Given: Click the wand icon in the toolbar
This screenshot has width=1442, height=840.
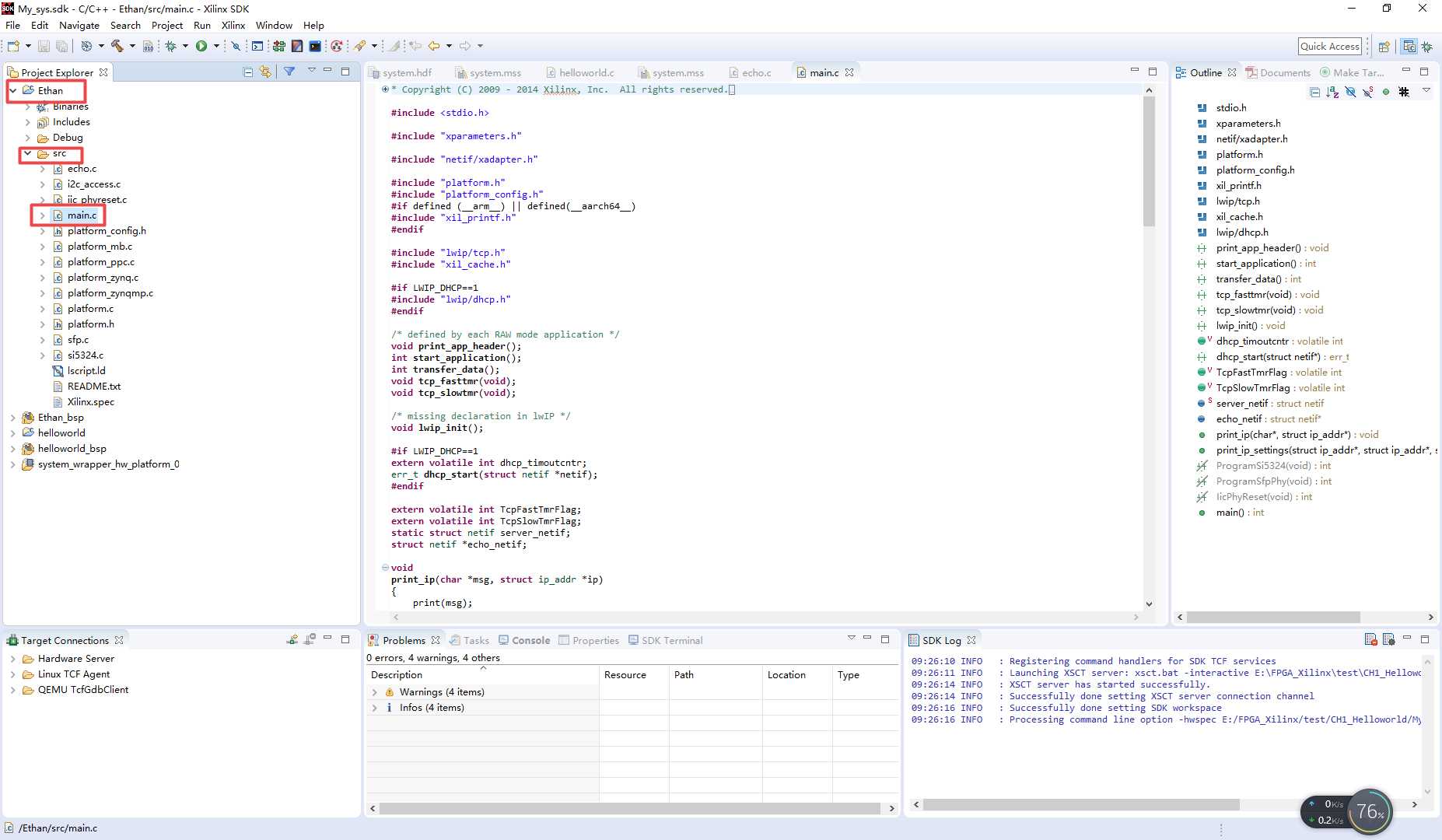Looking at the screenshot, I should pos(359,46).
